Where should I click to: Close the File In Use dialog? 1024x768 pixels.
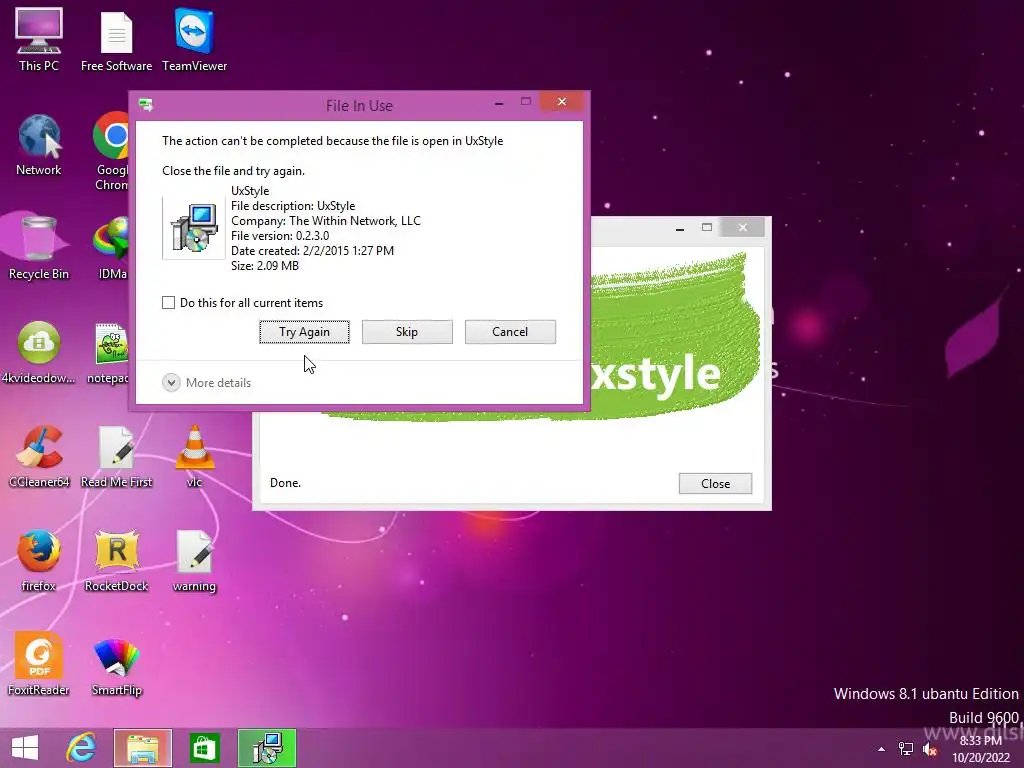[562, 102]
